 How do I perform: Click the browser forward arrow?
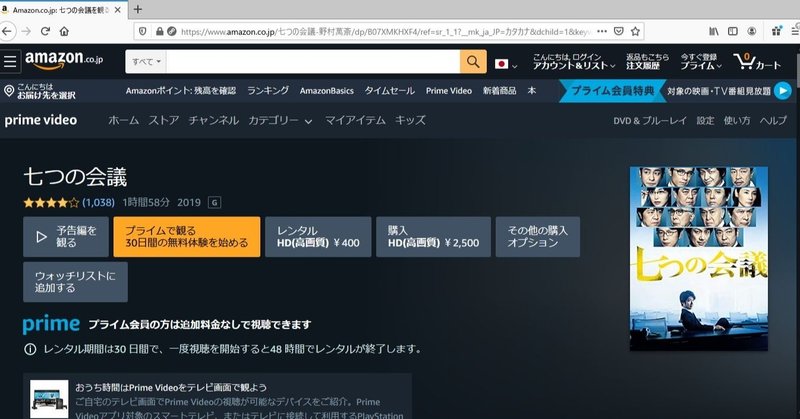[26, 31]
